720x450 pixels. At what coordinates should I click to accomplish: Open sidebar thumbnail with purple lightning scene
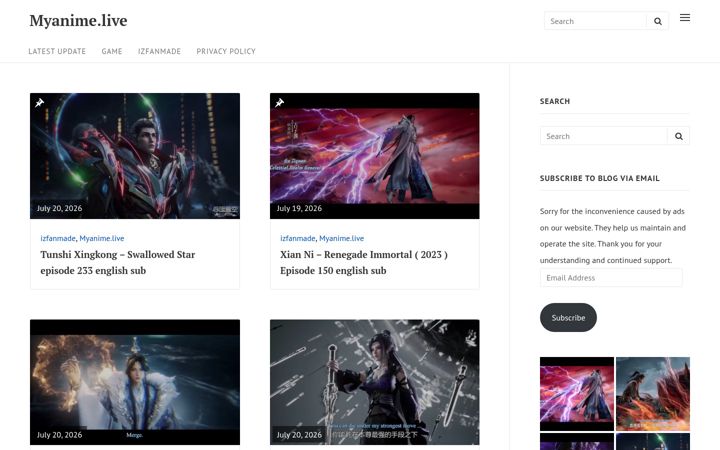[577, 394]
